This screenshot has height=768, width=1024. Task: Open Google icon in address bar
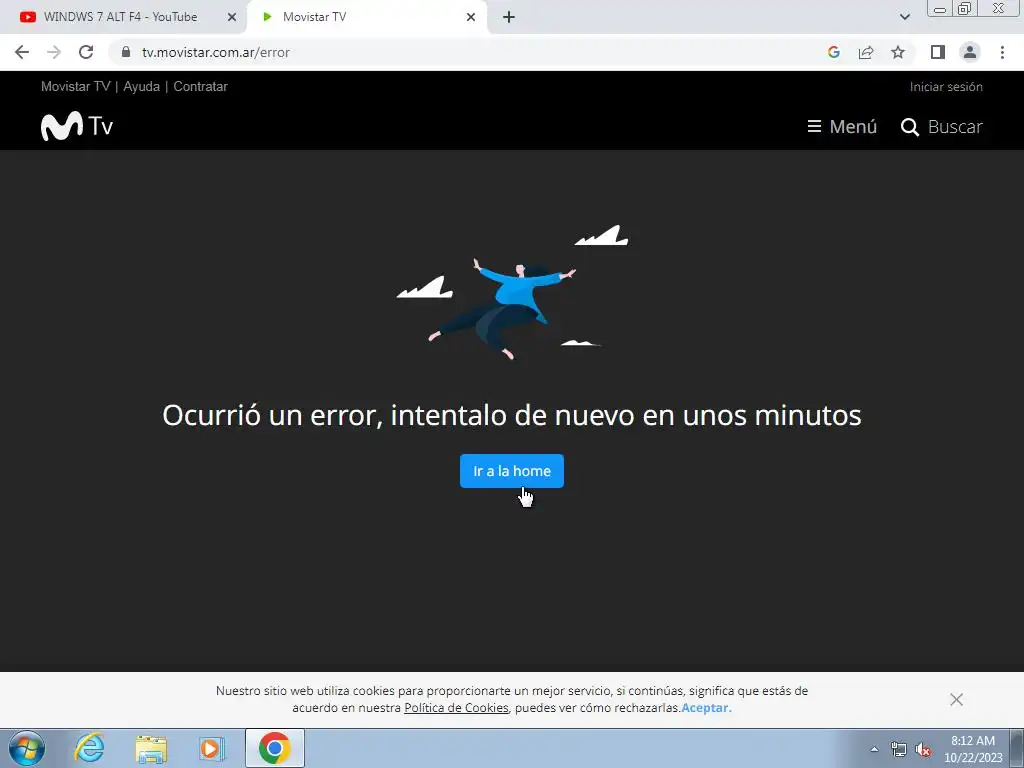pyautogui.click(x=833, y=52)
